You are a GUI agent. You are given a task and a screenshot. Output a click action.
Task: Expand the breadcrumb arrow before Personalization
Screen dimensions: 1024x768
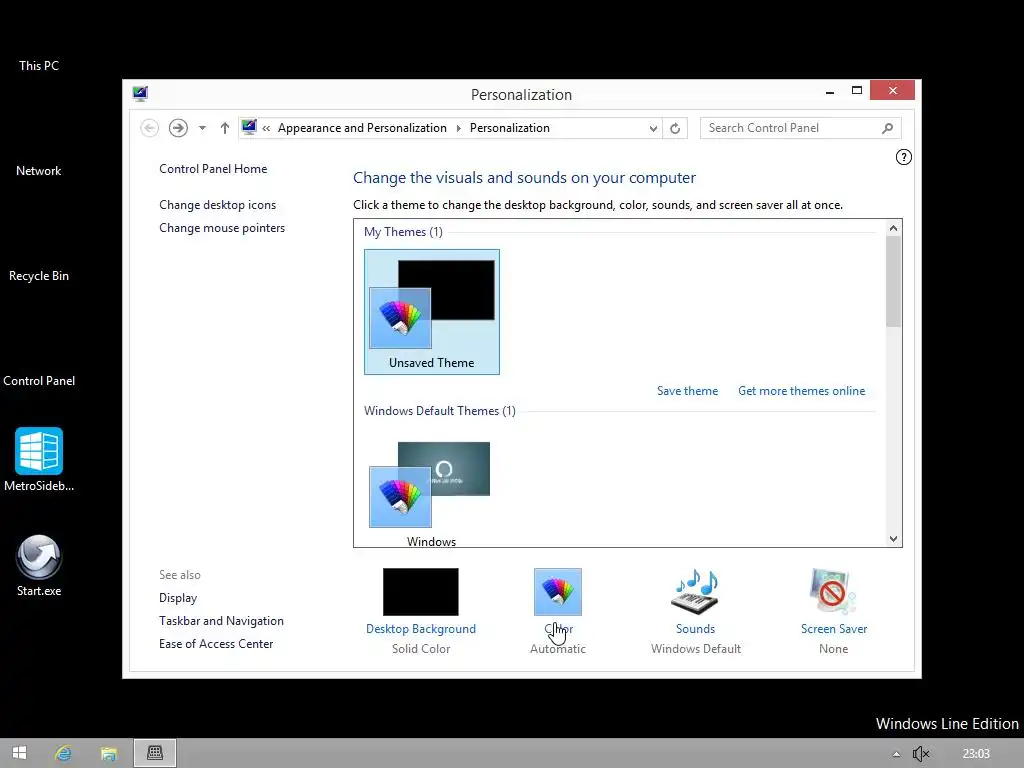(x=458, y=128)
